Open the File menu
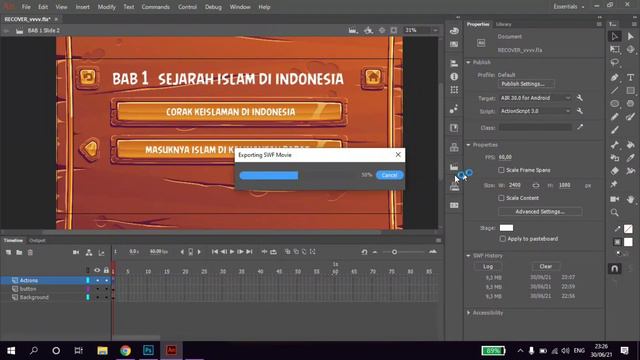 tap(26, 7)
